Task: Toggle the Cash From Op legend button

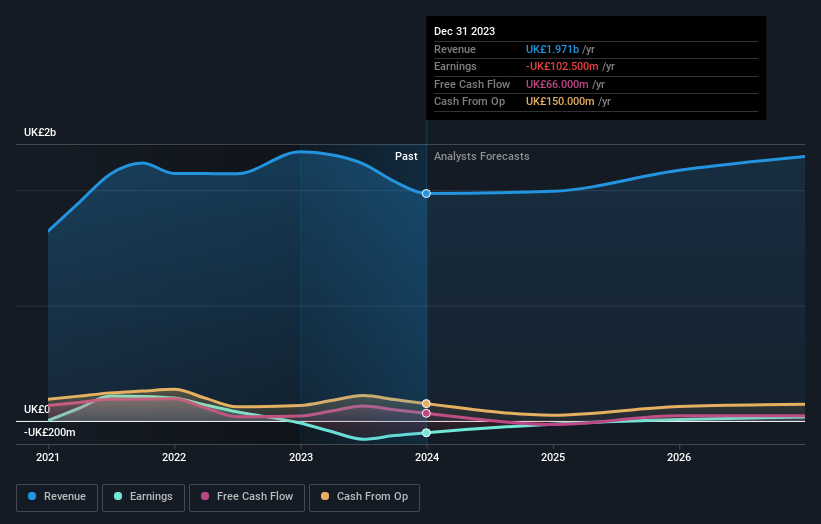Action: point(364,497)
